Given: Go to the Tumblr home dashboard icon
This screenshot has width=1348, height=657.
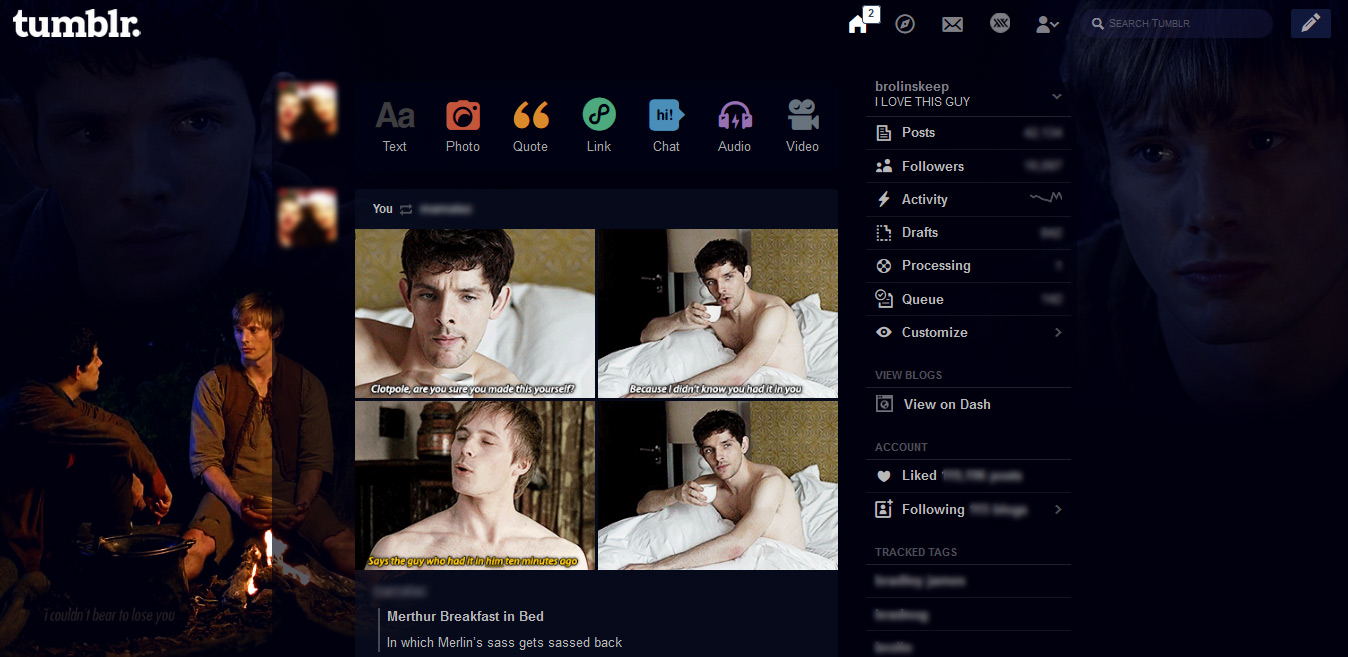Looking at the screenshot, I should [x=857, y=24].
